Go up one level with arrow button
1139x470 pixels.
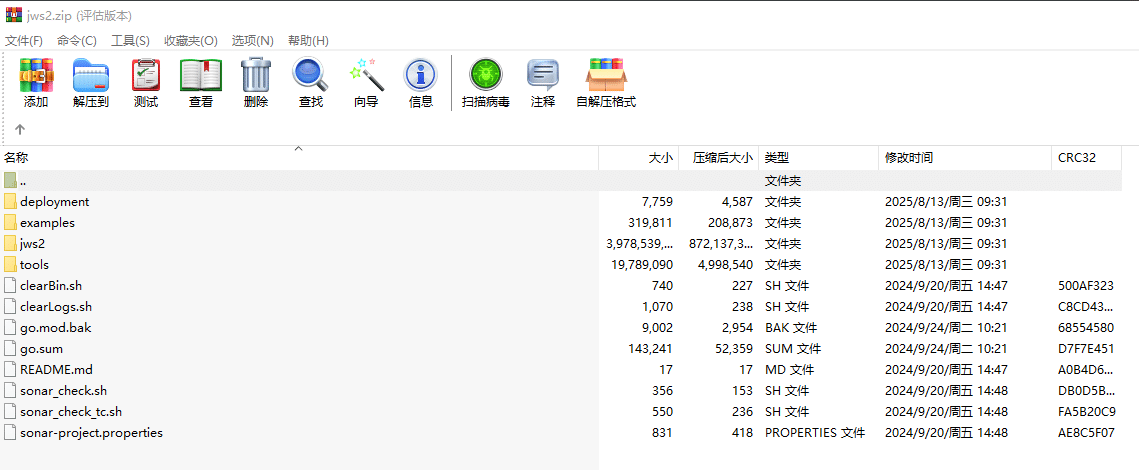[x=20, y=130]
